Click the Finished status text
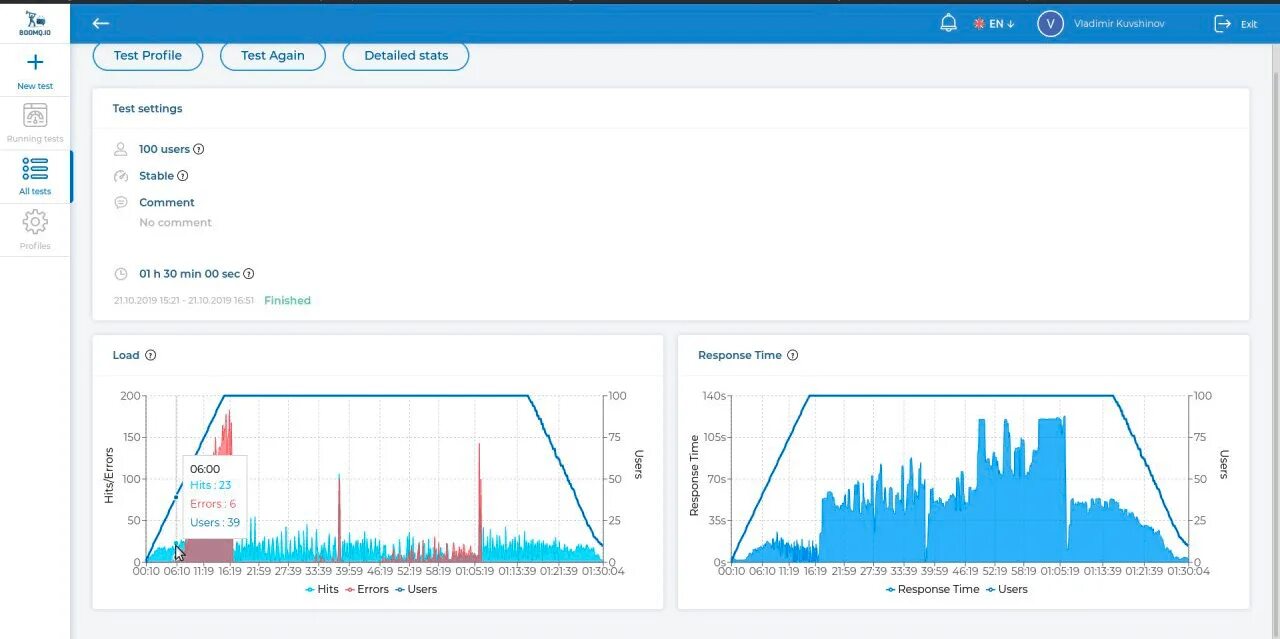The image size is (1280, 639). point(287,300)
